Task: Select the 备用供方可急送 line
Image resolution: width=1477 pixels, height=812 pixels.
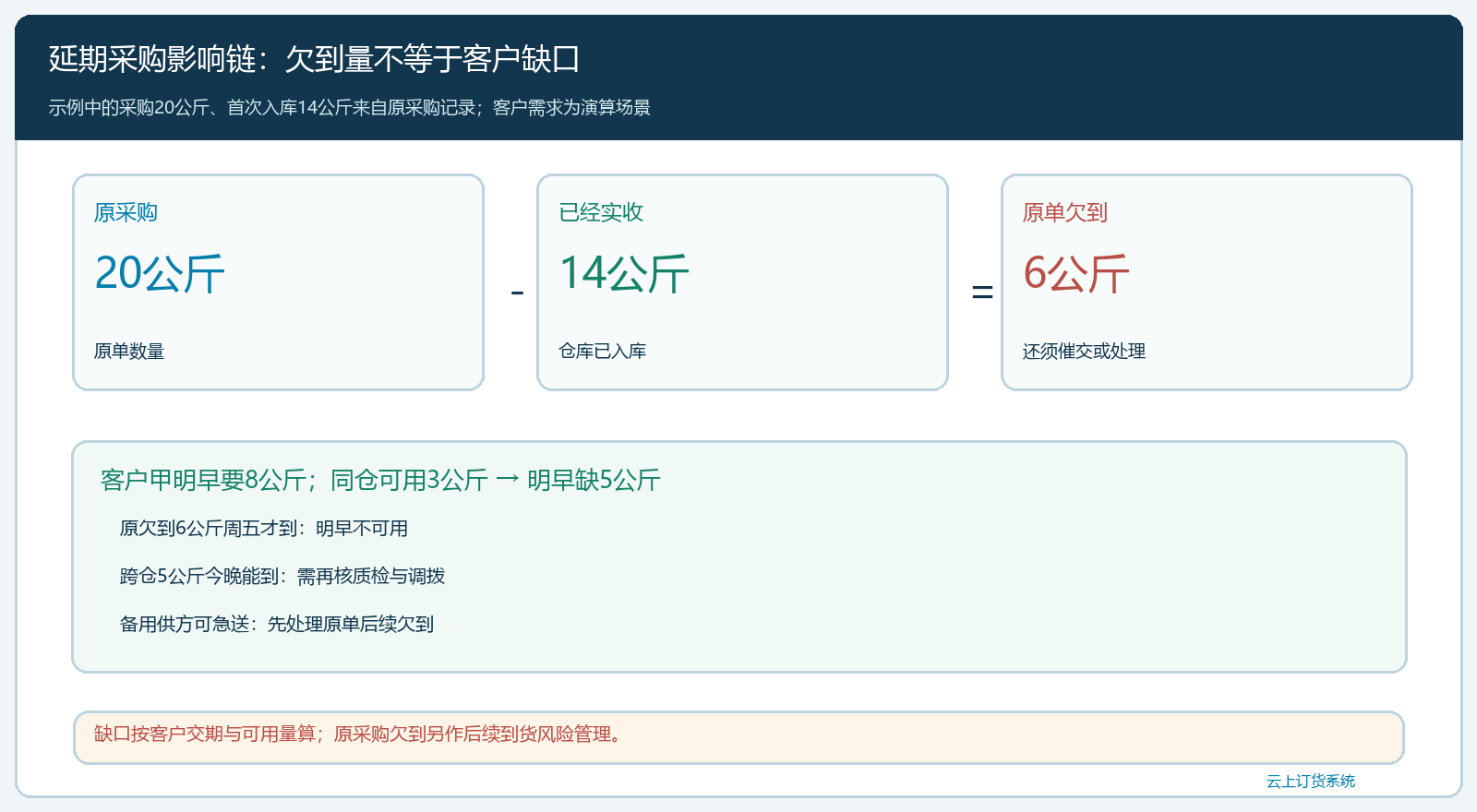Action: click(277, 625)
